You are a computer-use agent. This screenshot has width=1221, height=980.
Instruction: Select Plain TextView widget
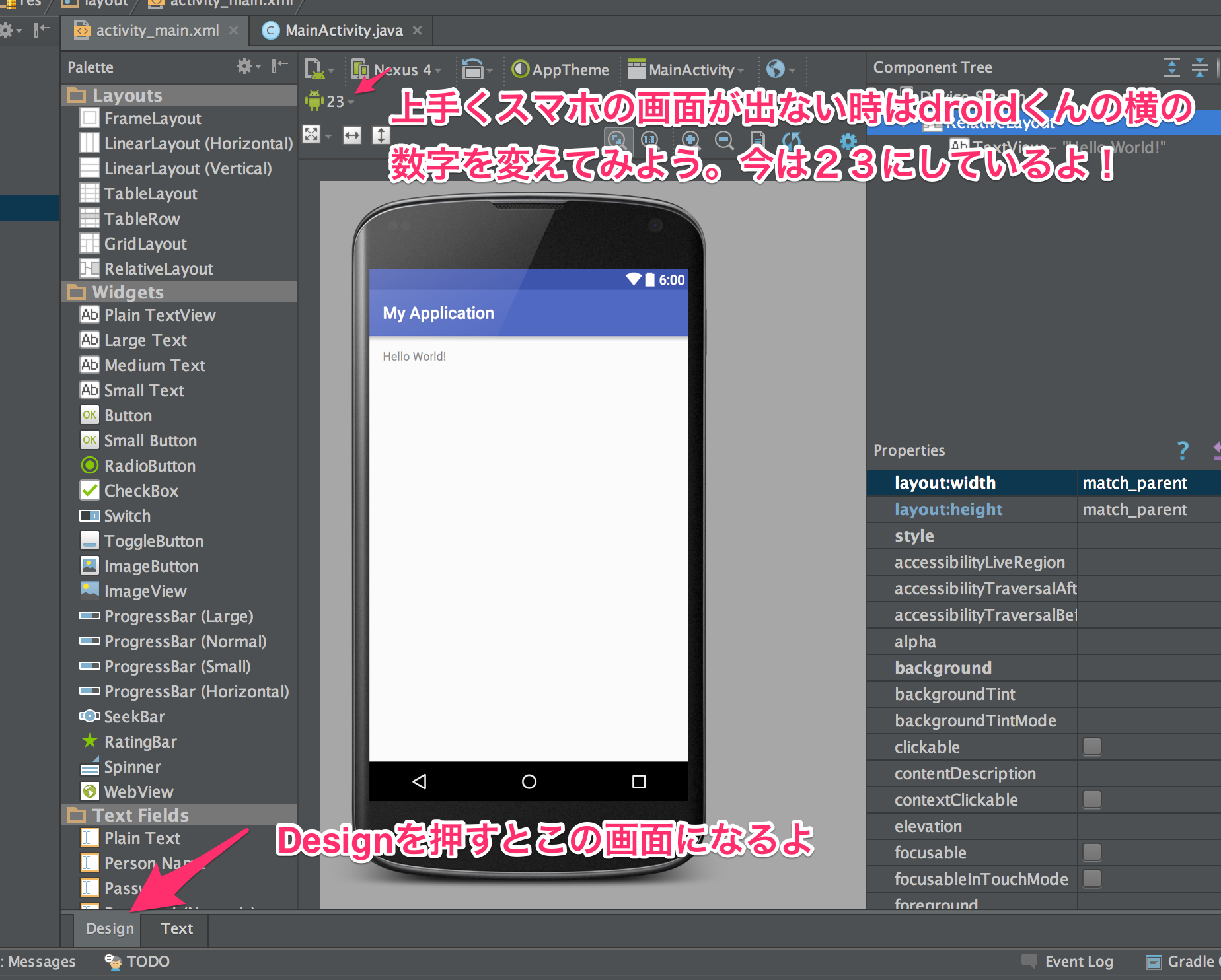pyautogui.click(x=148, y=315)
